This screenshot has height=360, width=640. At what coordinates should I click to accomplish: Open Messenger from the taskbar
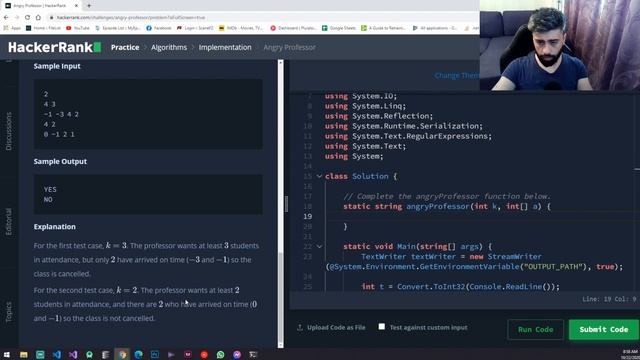point(237,354)
